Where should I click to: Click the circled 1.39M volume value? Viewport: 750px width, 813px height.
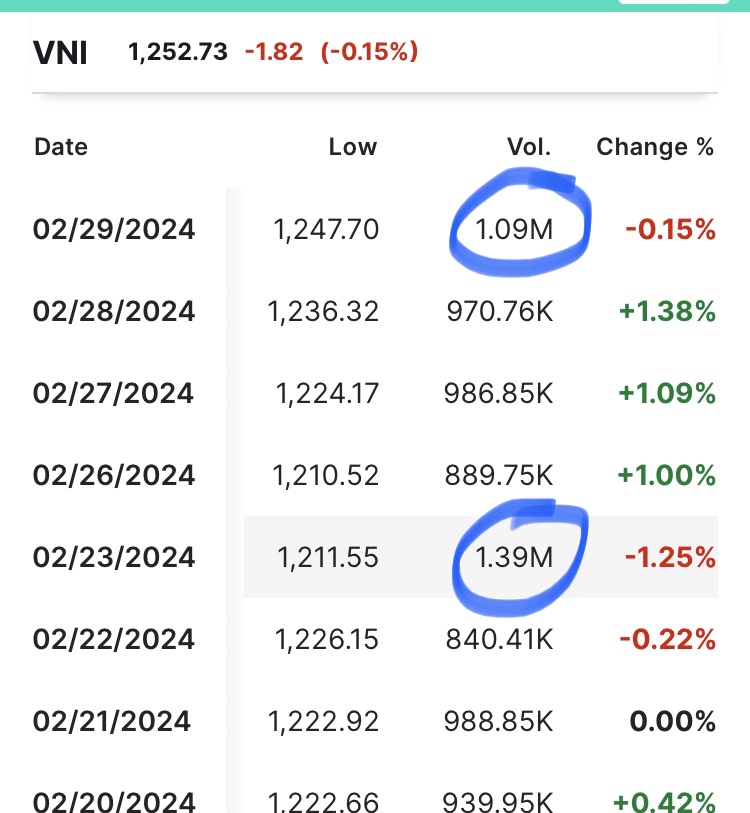coord(514,557)
